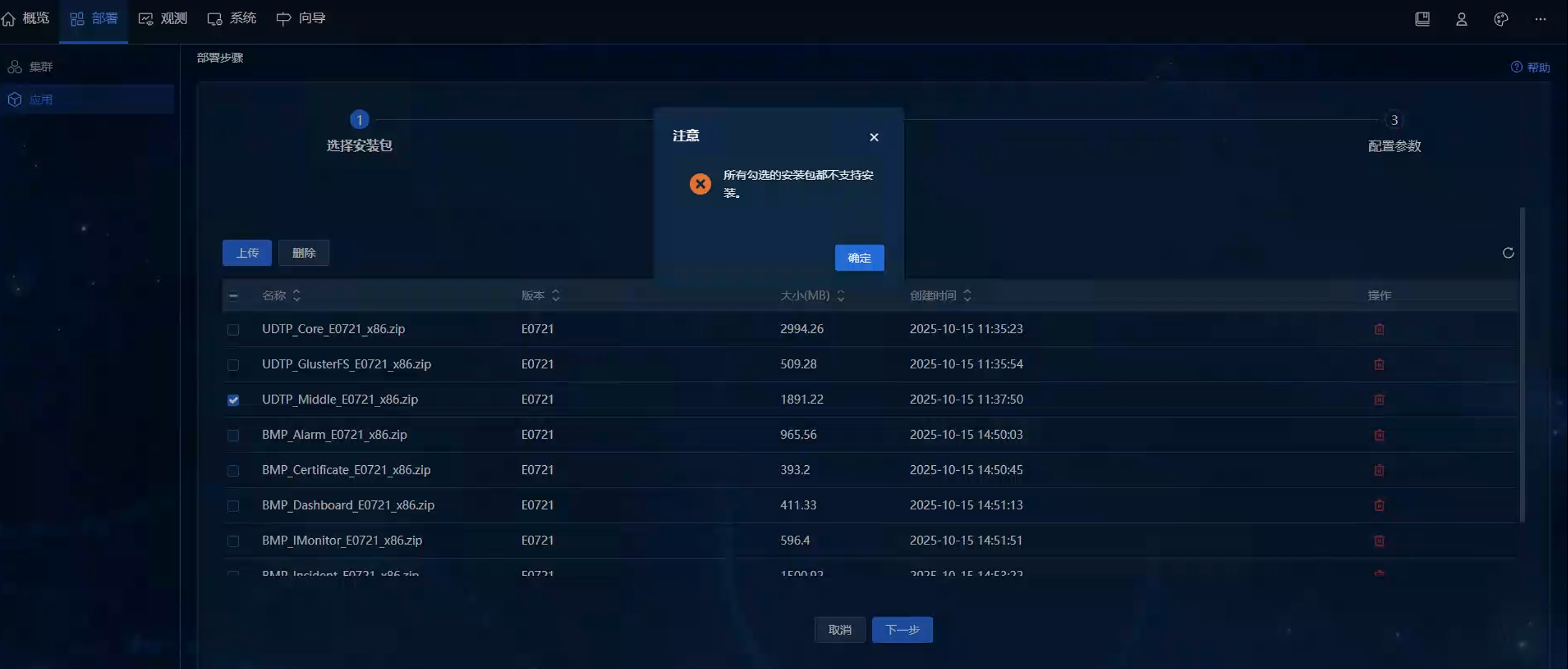Sort packages by 创建时间 column arrows
1568x669 pixels.
pos(967,296)
